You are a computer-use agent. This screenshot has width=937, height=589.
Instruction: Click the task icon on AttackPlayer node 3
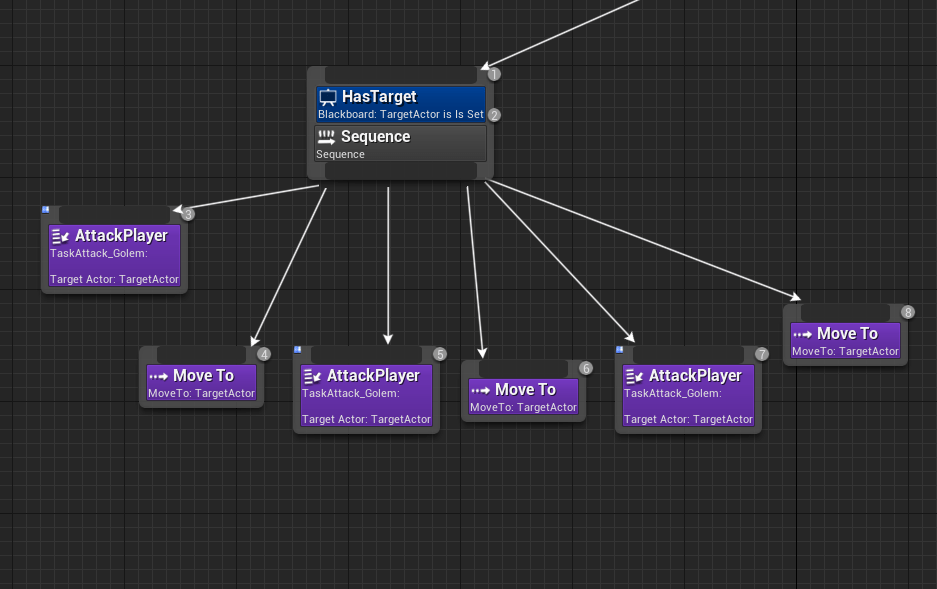60,237
